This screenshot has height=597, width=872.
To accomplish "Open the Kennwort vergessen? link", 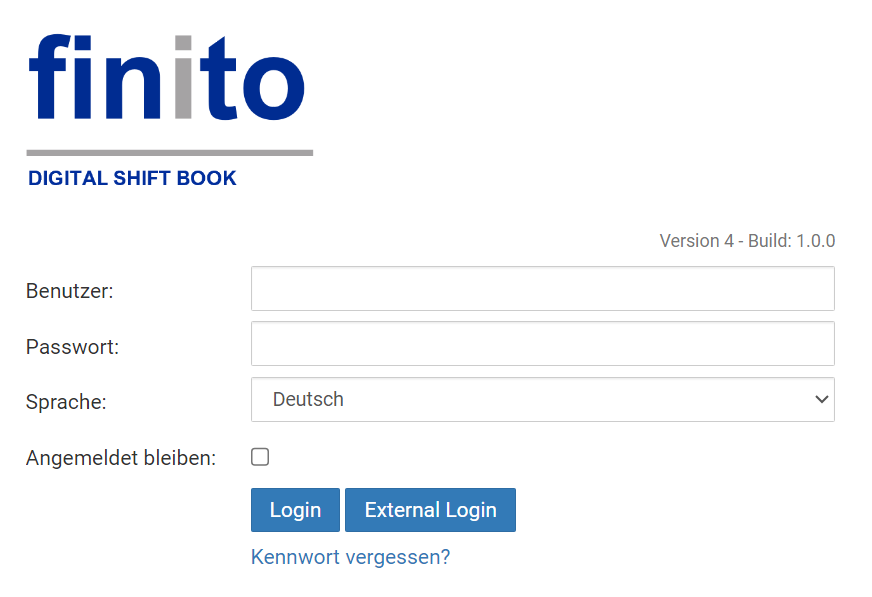I will coord(350,557).
